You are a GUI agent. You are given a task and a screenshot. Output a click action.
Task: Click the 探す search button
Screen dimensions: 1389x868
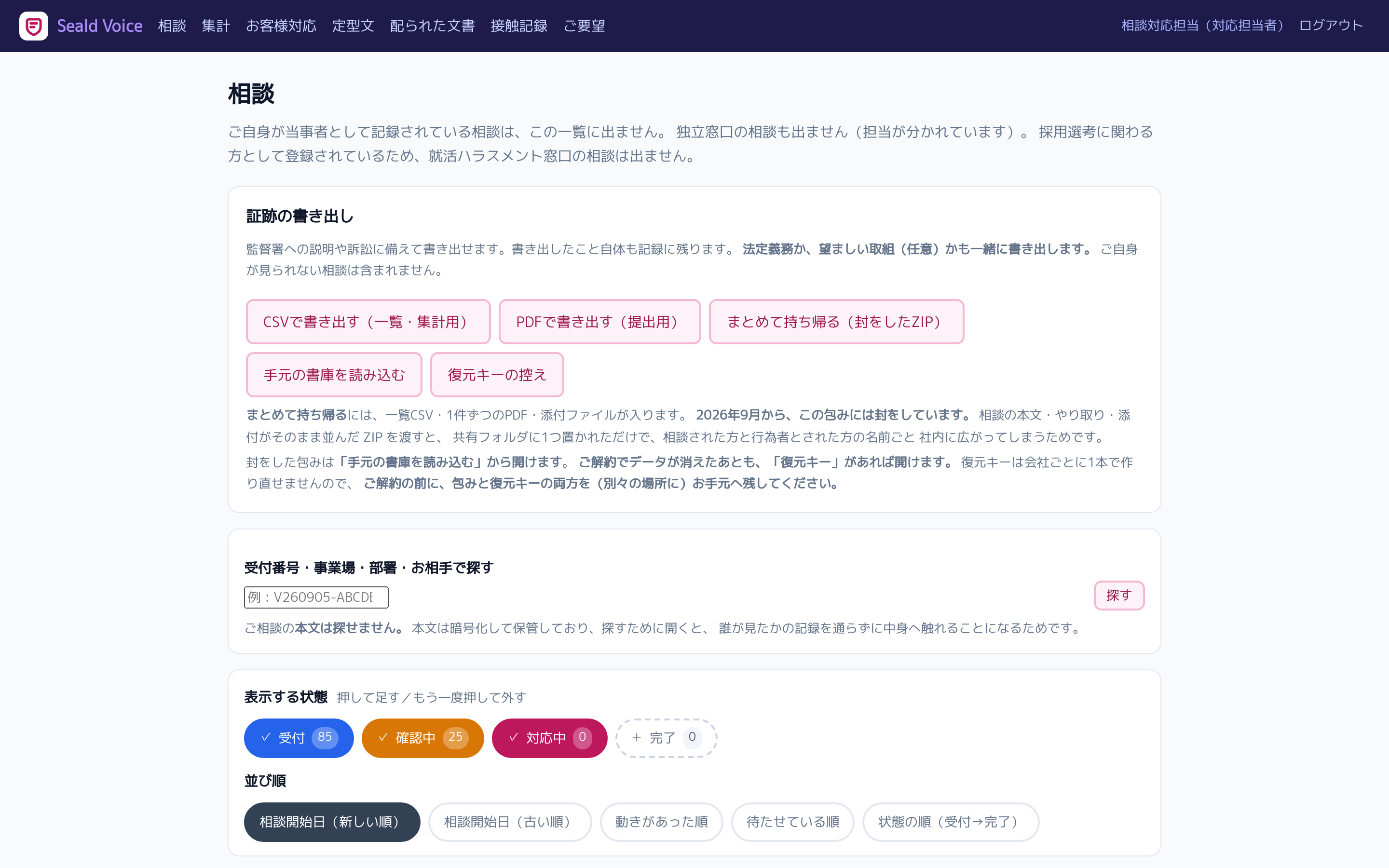pyautogui.click(x=1118, y=596)
